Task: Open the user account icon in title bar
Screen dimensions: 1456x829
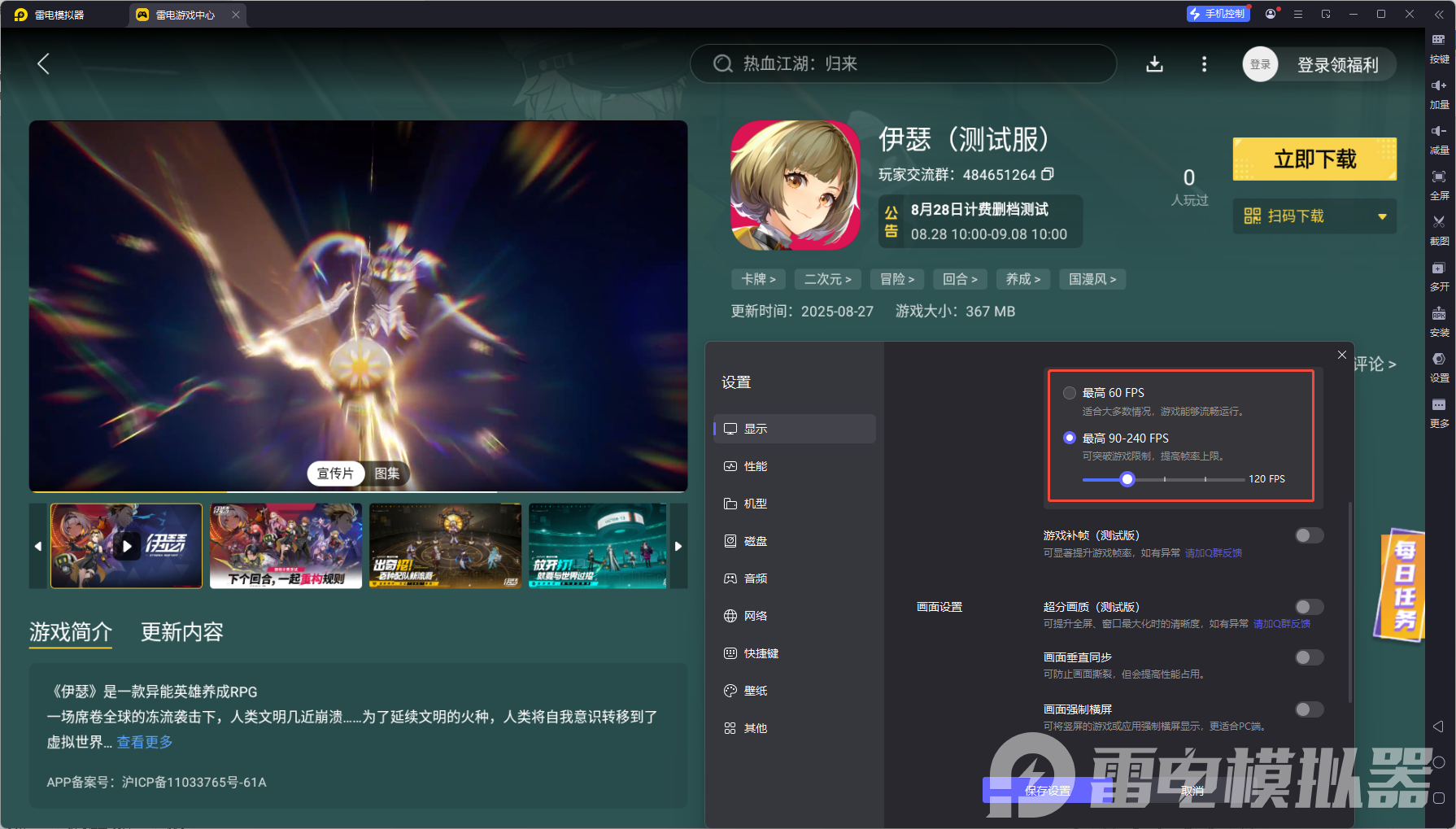Action: [1271, 14]
